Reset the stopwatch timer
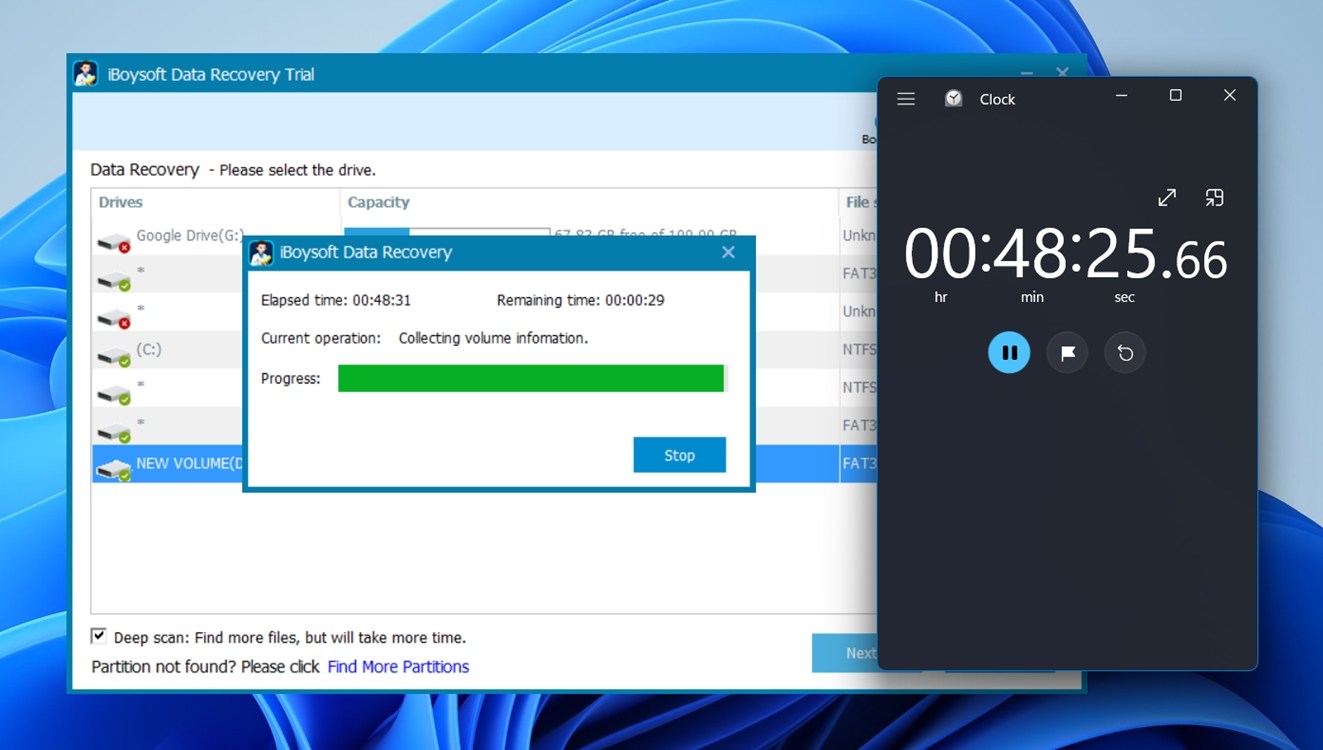 click(x=1125, y=352)
